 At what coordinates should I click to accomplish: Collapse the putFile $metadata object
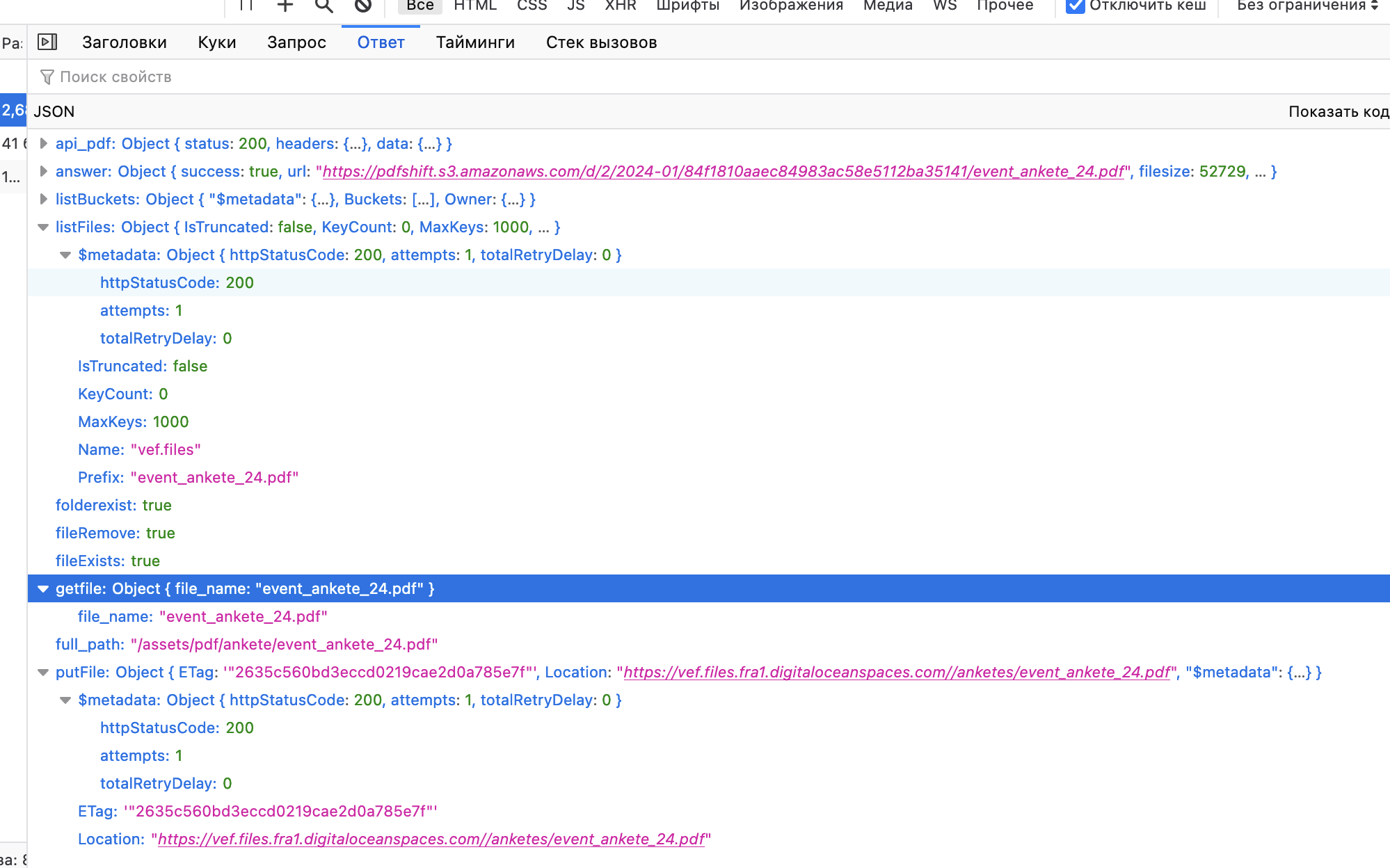coord(65,700)
